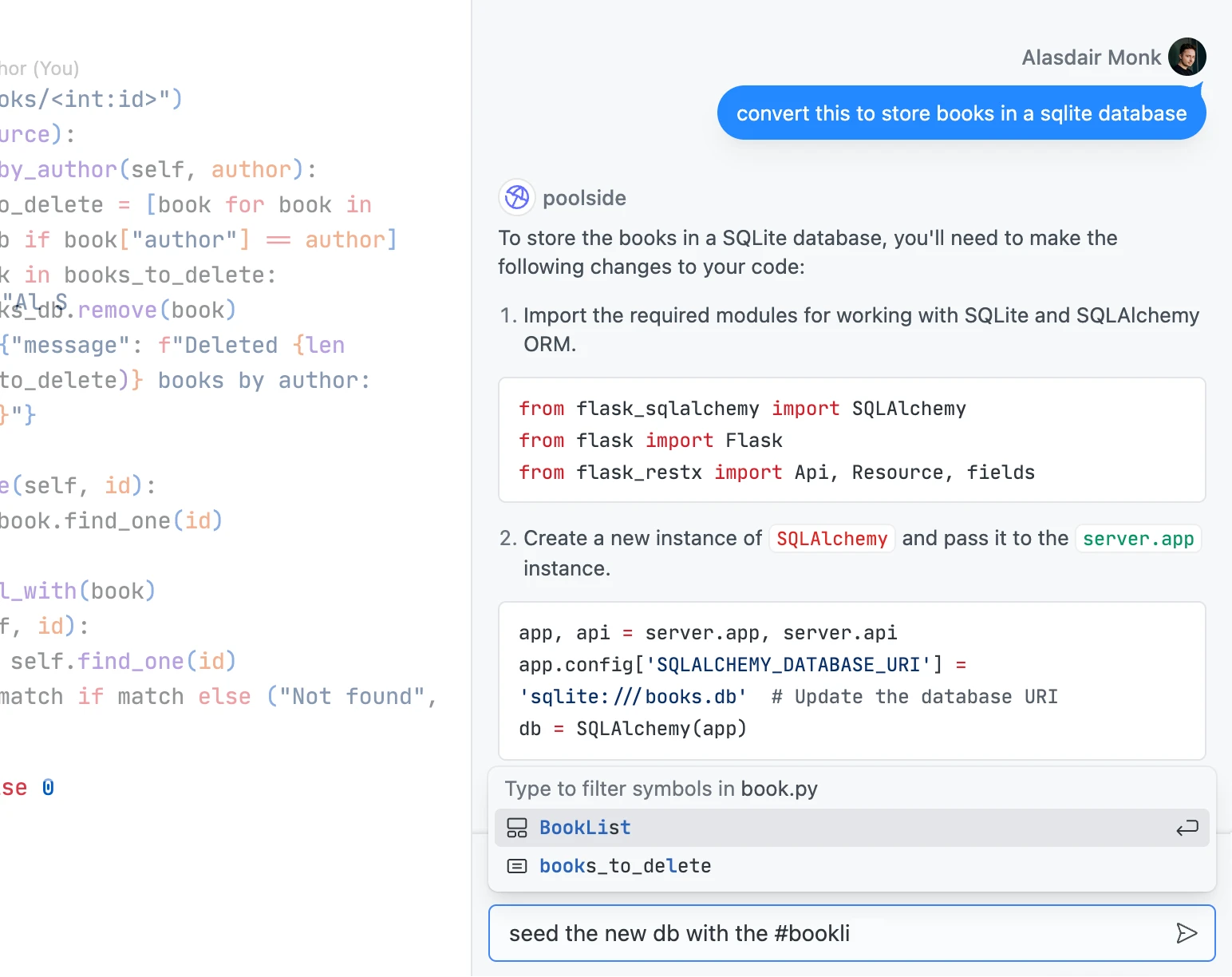
Task: Click the flask_restx import code line
Action: 776,473
